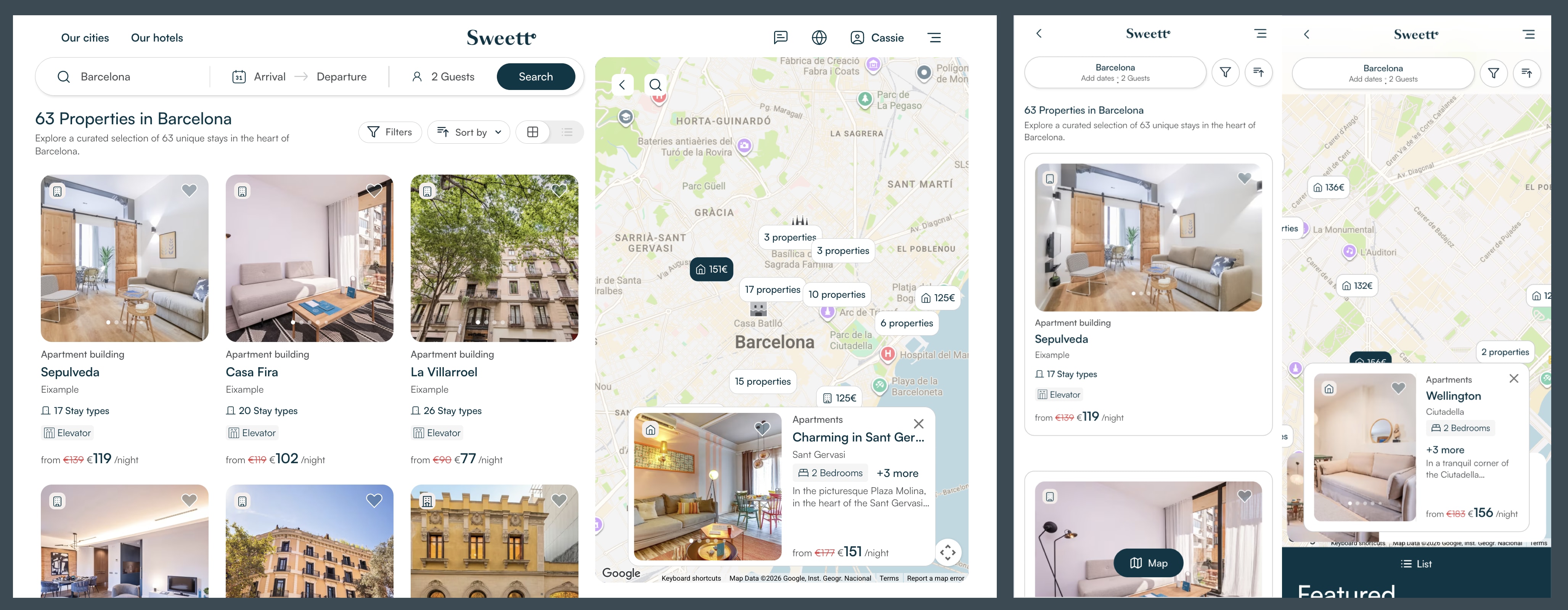Open the 15 properties map cluster
The image size is (1568, 610).
763,381
